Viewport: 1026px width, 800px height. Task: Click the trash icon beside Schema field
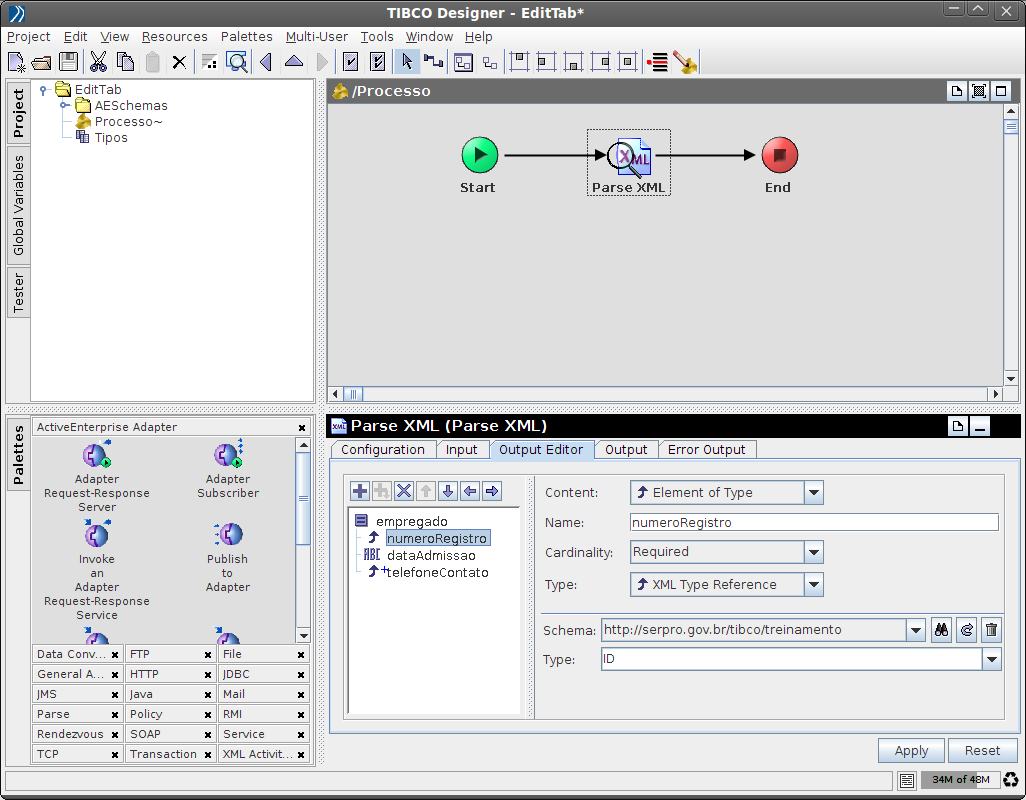(x=991, y=630)
